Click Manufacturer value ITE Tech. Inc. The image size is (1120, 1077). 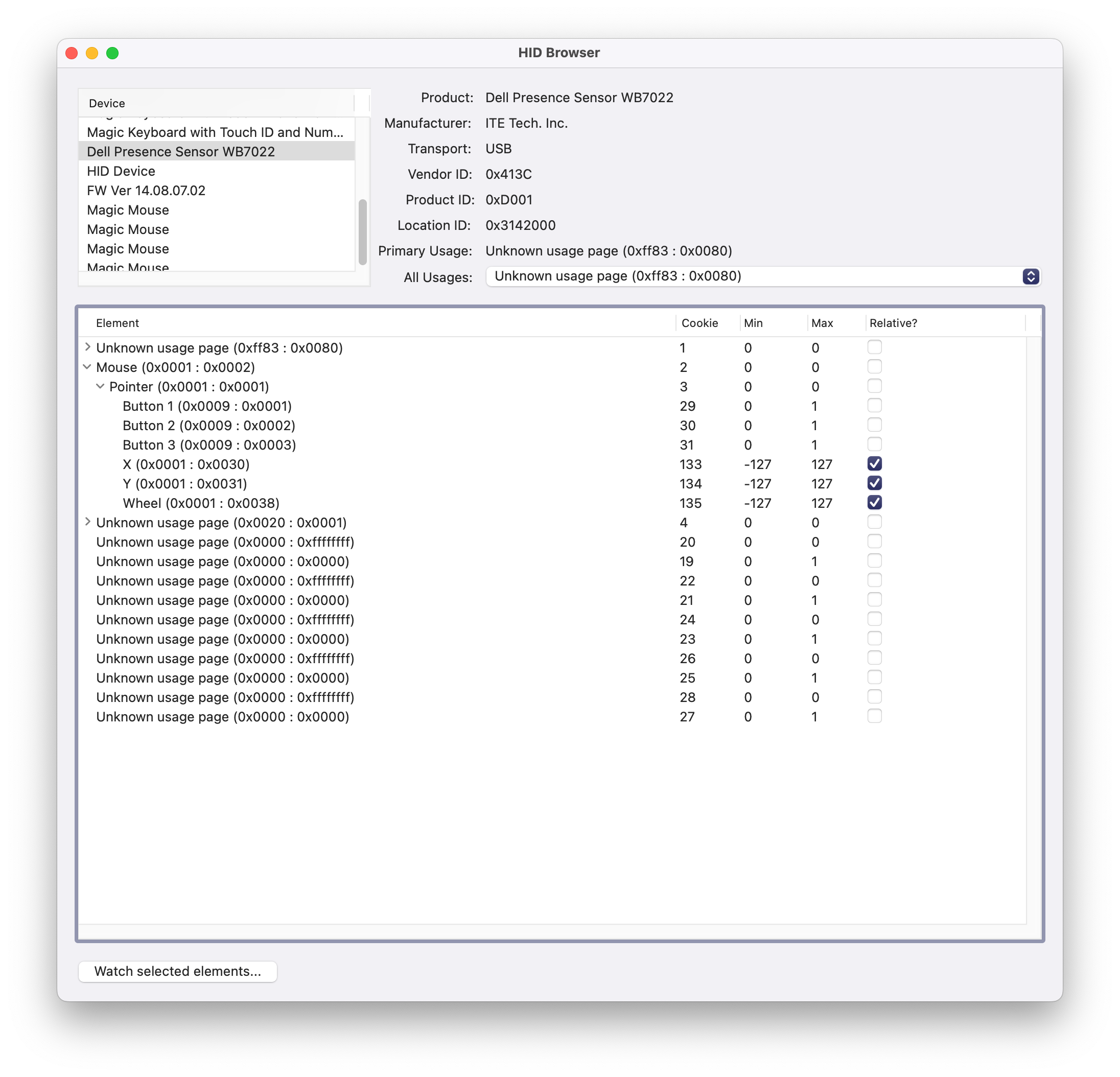coord(526,123)
